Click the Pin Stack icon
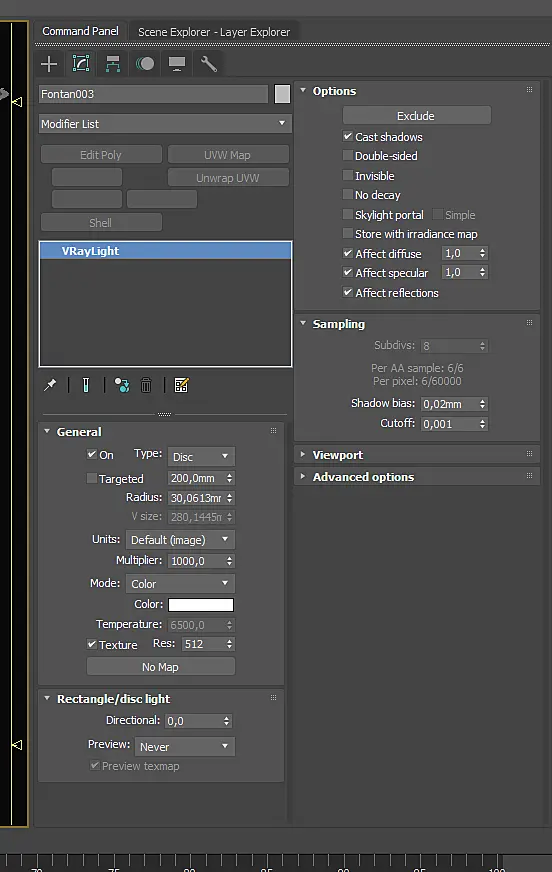This screenshot has height=872, width=552. click(x=50, y=385)
